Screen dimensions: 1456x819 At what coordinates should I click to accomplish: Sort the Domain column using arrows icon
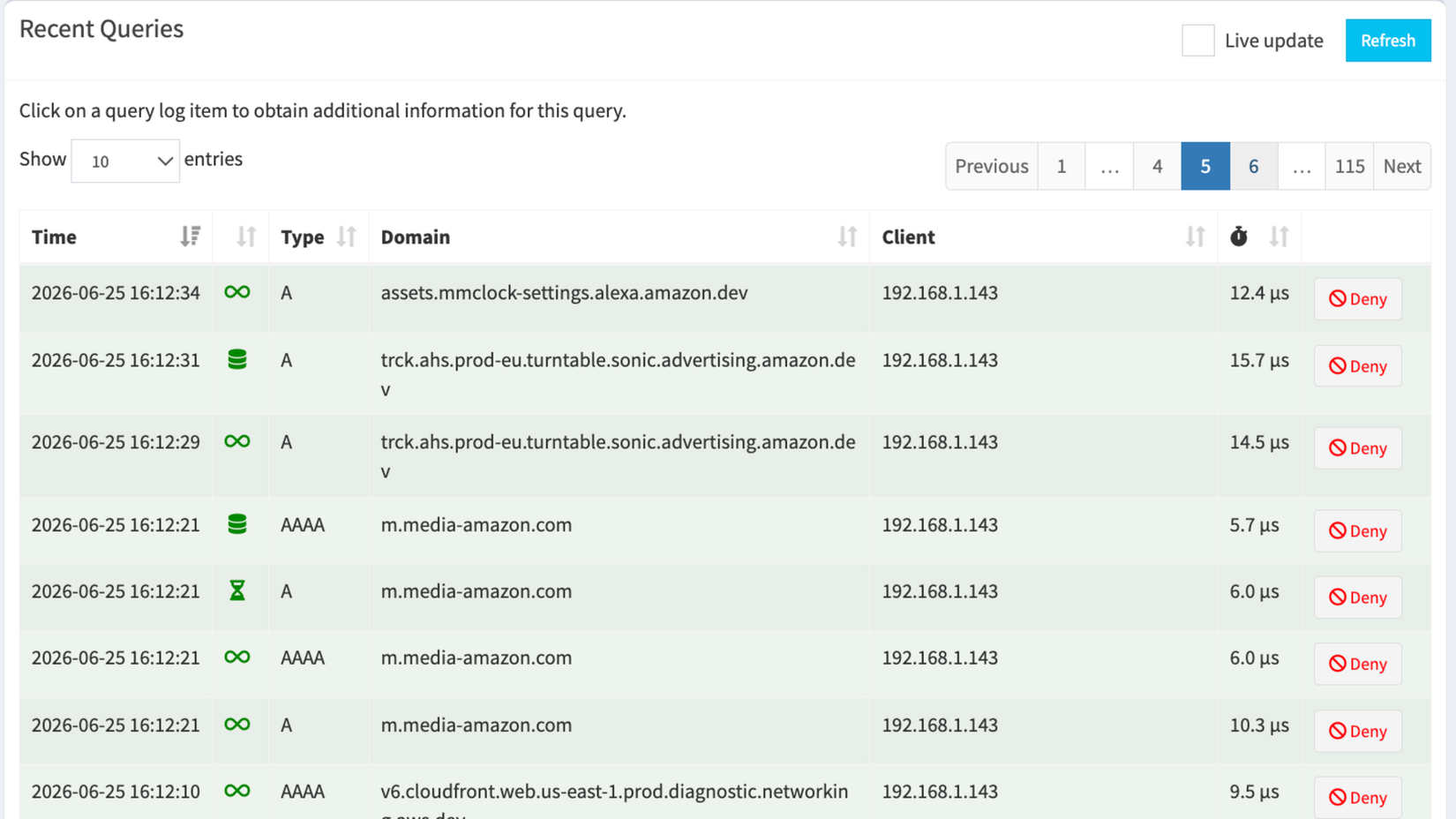pyautogui.click(x=847, y=237)
